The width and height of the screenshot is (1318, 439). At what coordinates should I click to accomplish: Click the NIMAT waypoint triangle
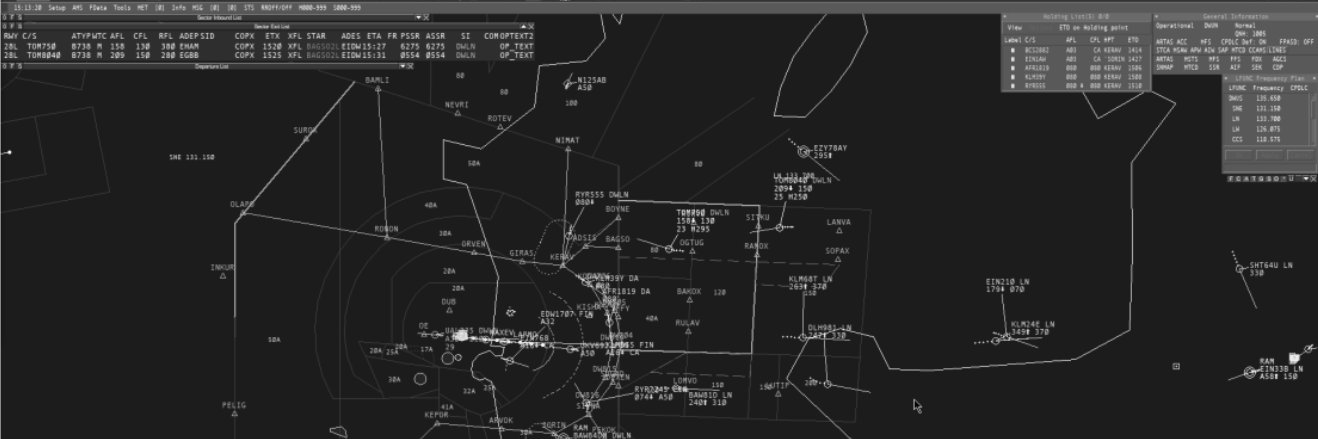[x=566, y=151]
